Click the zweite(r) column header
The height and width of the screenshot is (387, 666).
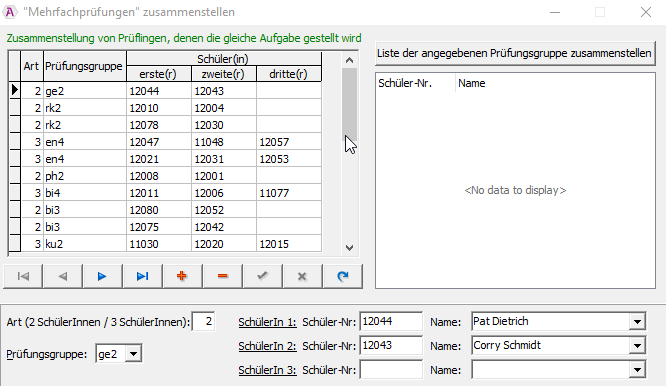223,74
